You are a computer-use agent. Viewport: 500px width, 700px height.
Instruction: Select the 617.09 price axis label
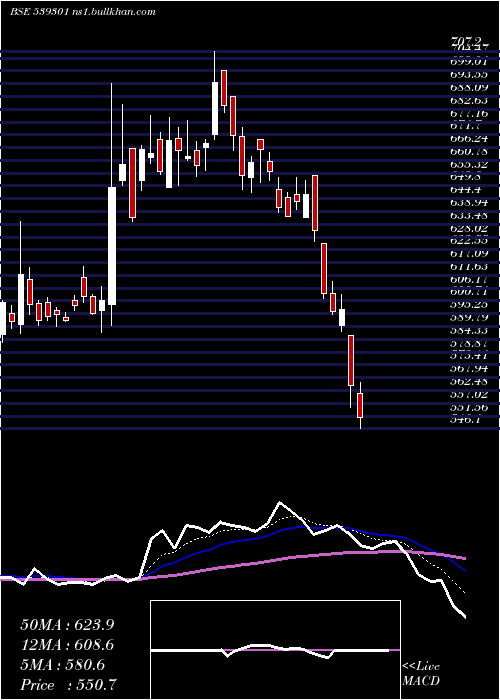click(470, 254)
